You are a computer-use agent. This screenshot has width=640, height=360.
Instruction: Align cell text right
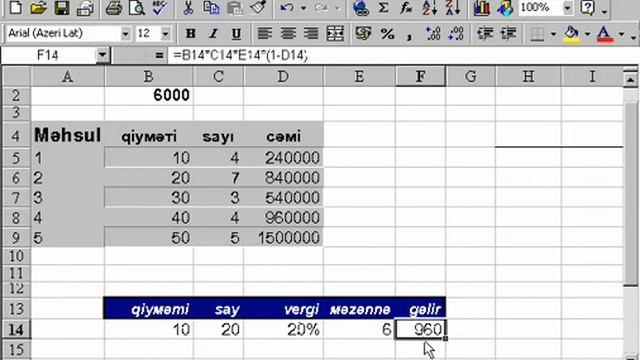311,33
